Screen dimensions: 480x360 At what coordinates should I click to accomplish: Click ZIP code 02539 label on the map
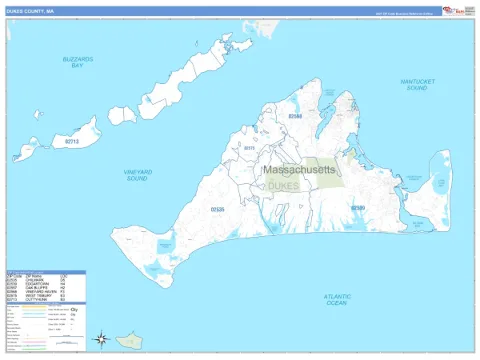click(x=358, y=208)
